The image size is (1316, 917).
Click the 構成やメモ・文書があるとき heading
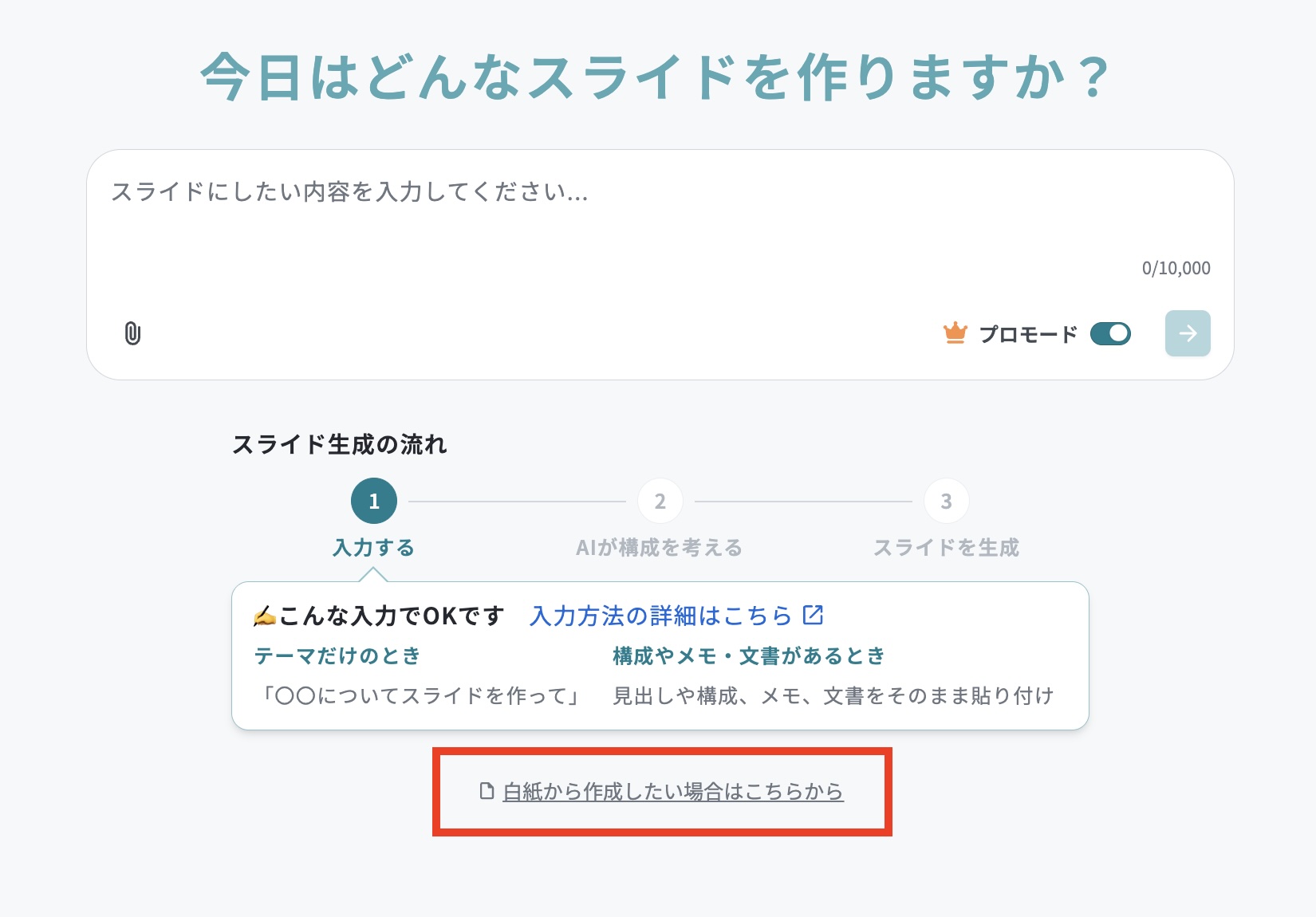point(749,655)
